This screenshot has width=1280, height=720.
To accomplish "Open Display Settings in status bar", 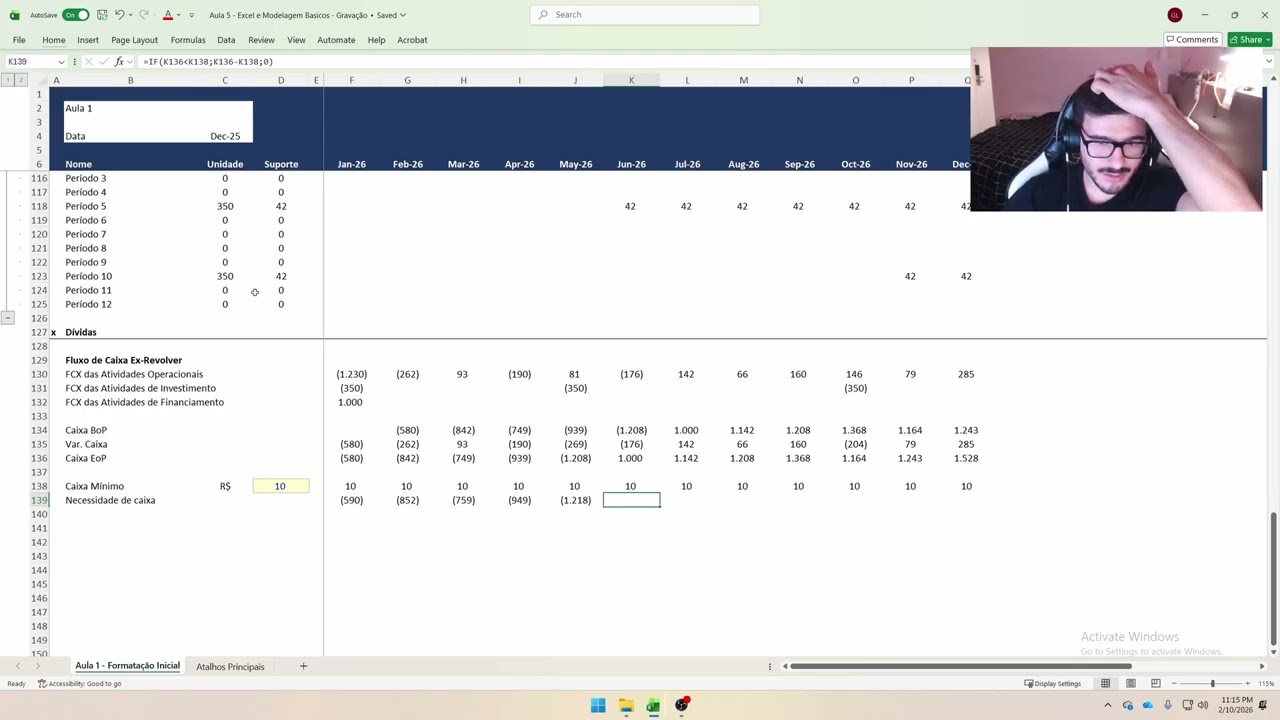I will [x=1052, y=684].
